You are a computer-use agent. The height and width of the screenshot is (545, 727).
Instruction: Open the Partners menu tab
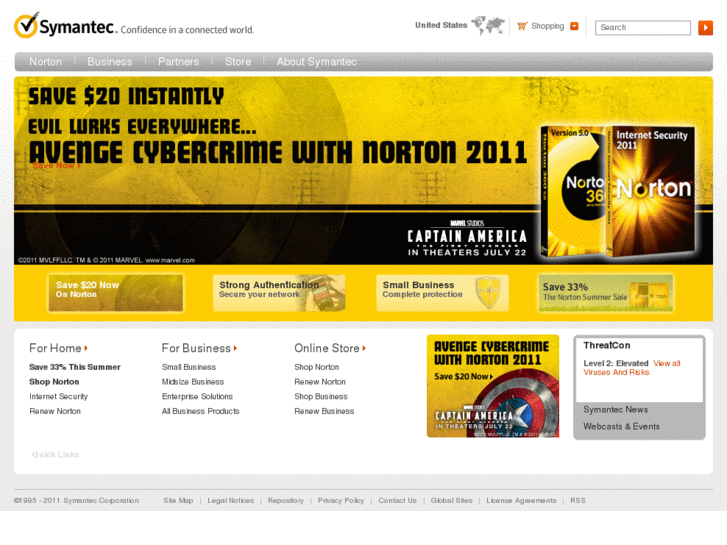(178, 62)
